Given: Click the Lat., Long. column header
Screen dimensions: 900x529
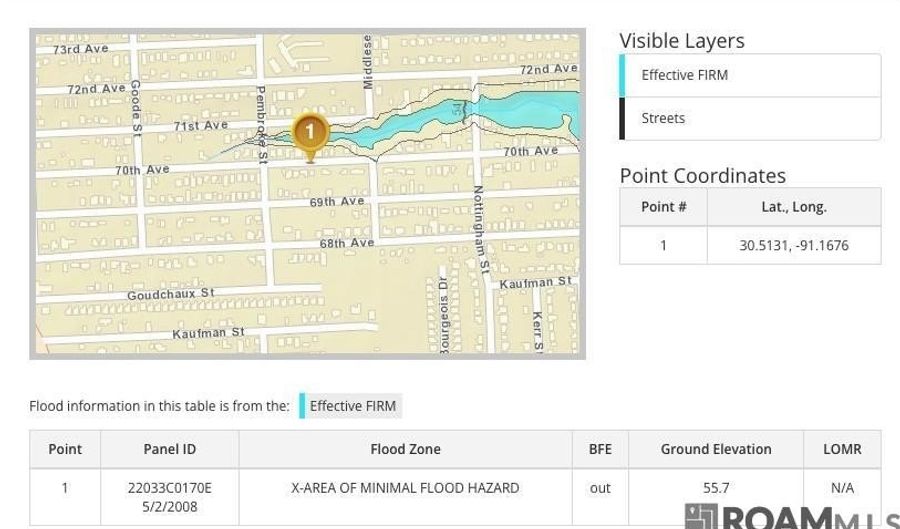Looking at the screenshot, I should pyautogui.click(x=793, y=207).
